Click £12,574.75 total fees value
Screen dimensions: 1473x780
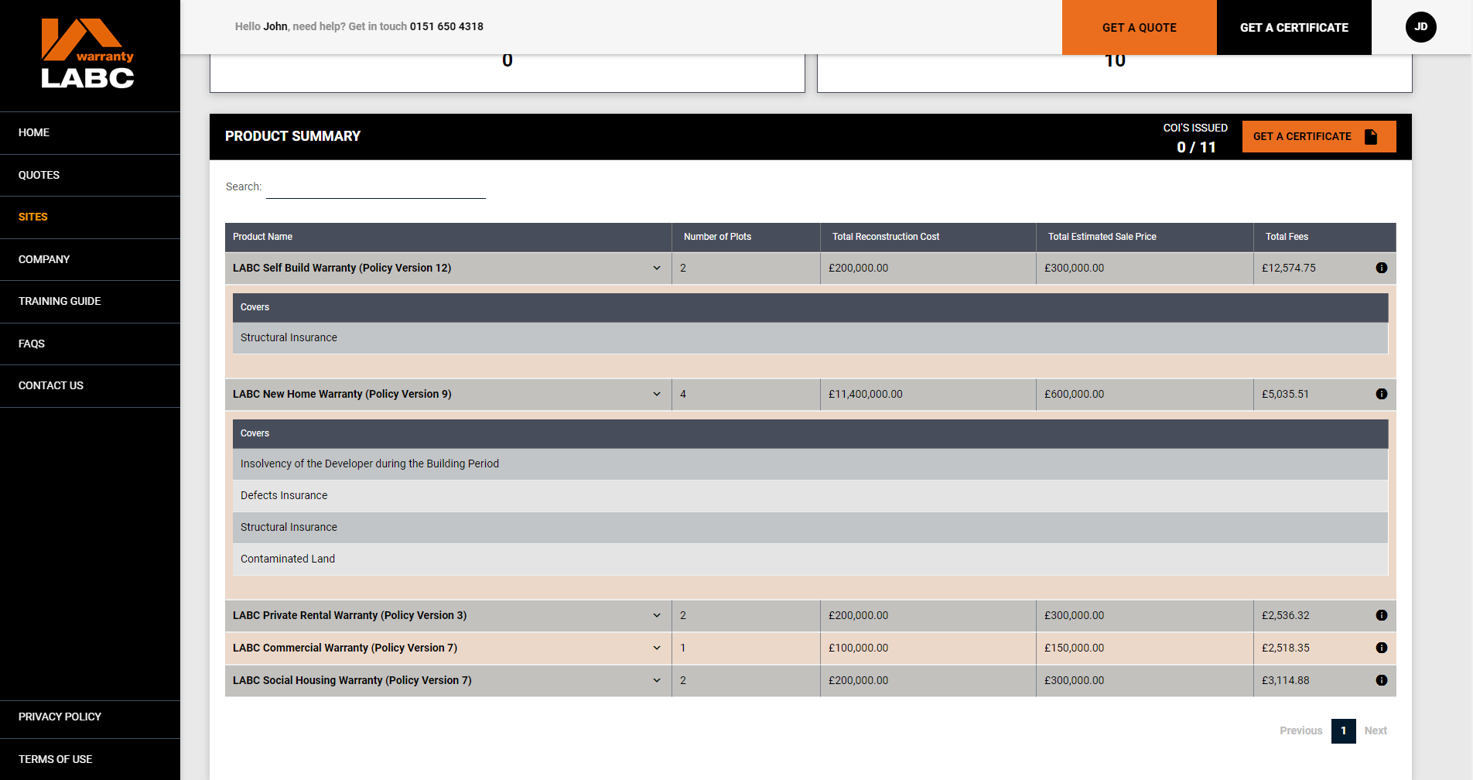pos(1288,268)
